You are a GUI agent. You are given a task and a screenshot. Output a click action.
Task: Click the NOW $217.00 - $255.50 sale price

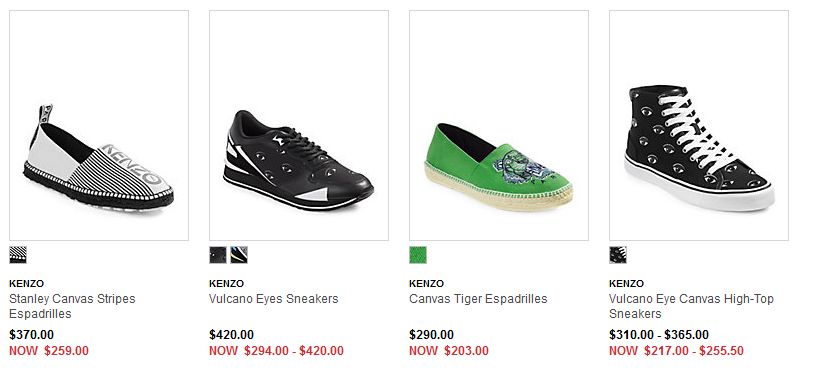(676, 351)
